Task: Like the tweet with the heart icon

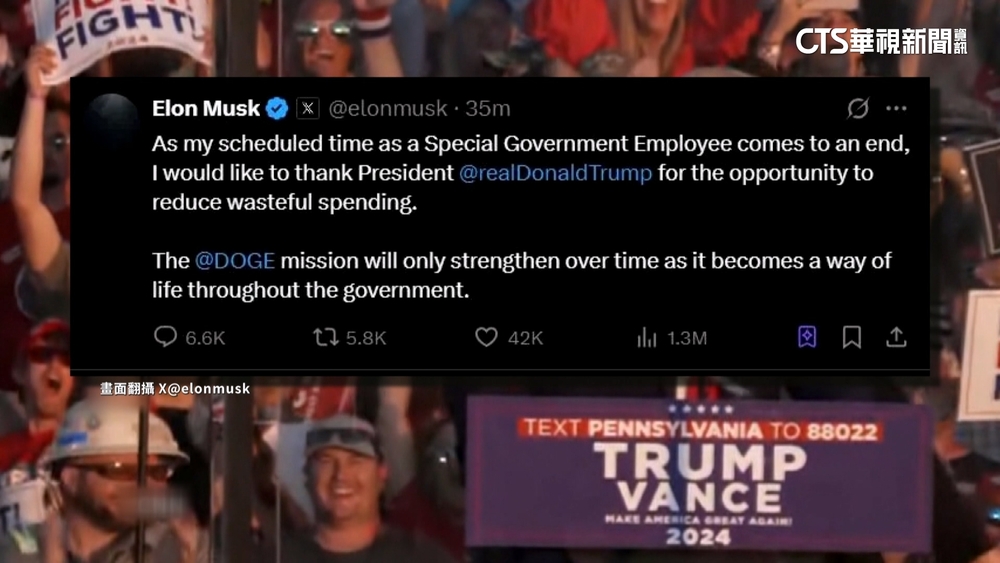Action: click(x=486, y=337)
